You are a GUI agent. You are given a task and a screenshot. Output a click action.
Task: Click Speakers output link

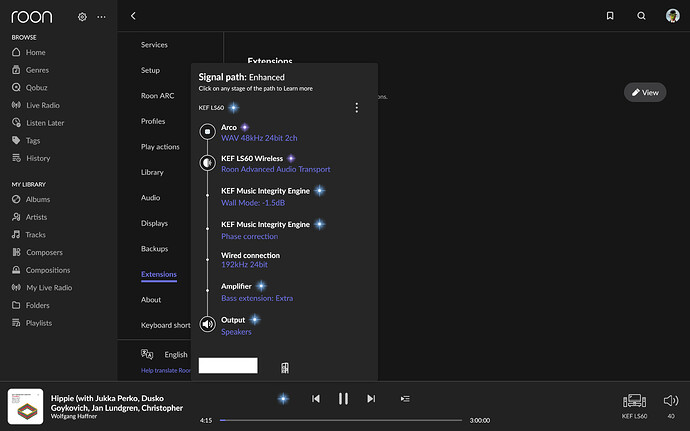click(236, 332)
